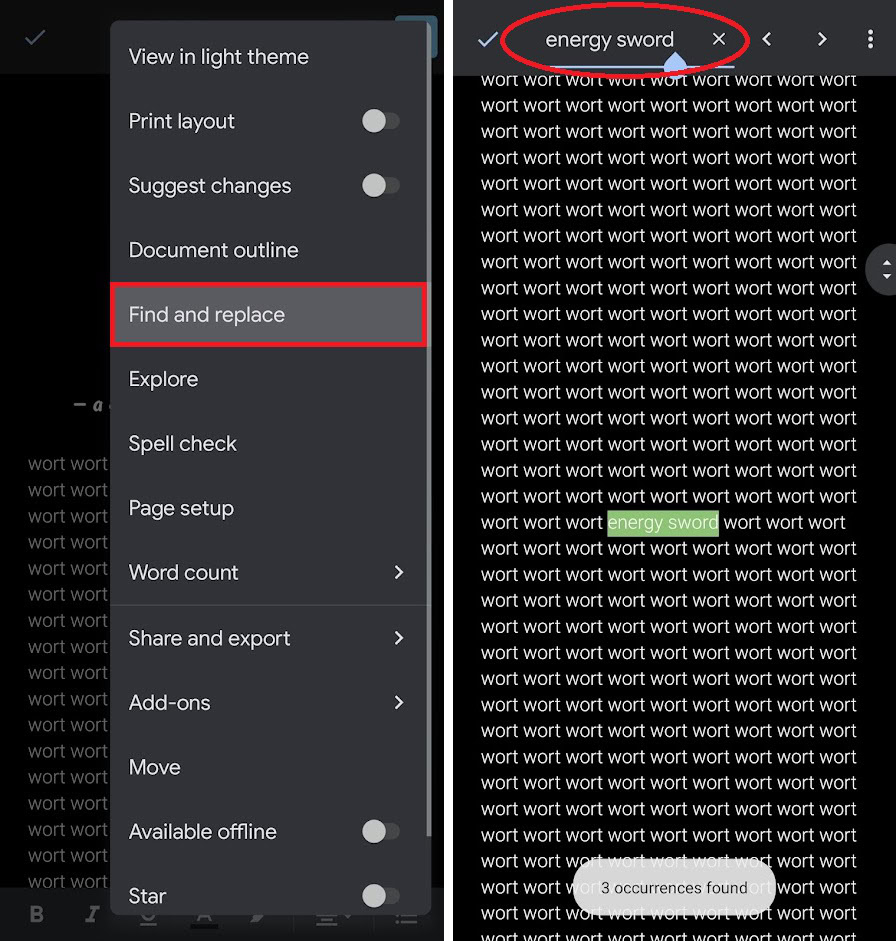This screenshot has width=896, height=941.
Task: Go to previous search occurrence
Action: (x=766, y=39)
